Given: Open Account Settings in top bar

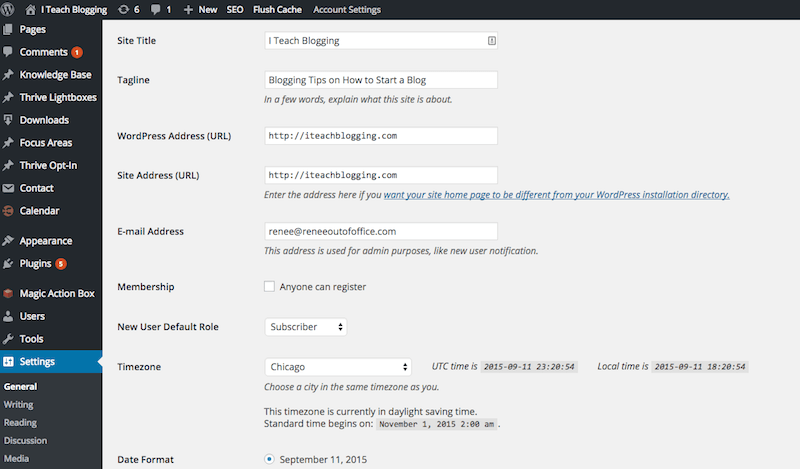Looking at the screenshot, I should [x=346, y=9].
